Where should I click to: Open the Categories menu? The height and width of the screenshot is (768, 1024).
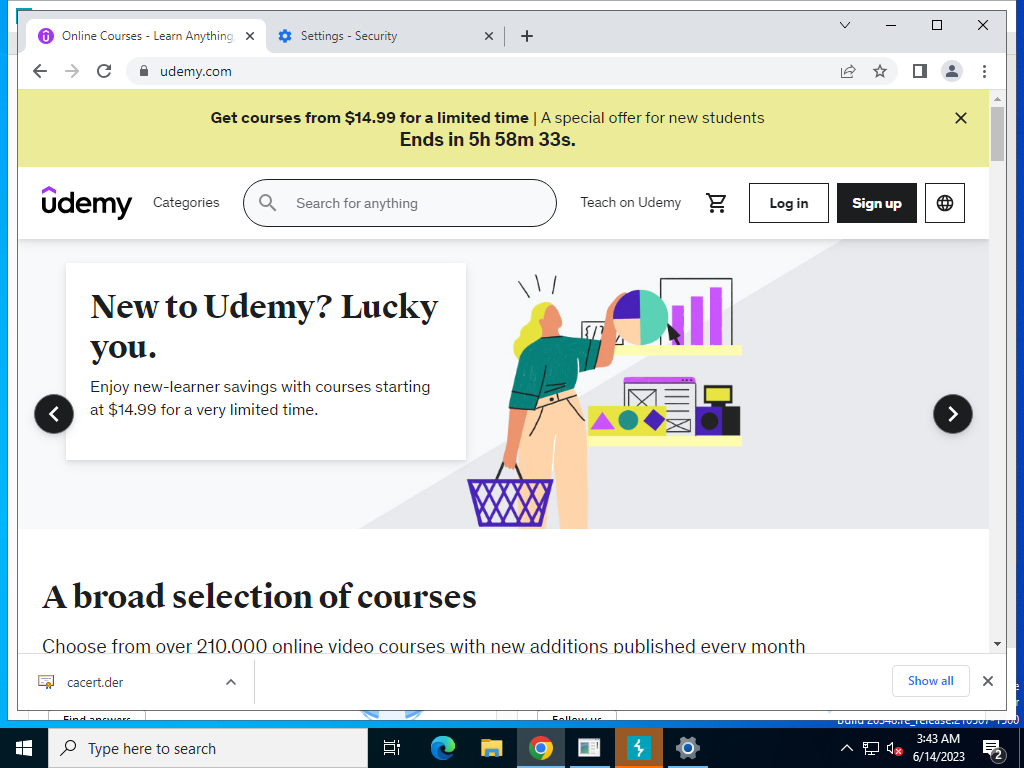click(x=186, y=202)
